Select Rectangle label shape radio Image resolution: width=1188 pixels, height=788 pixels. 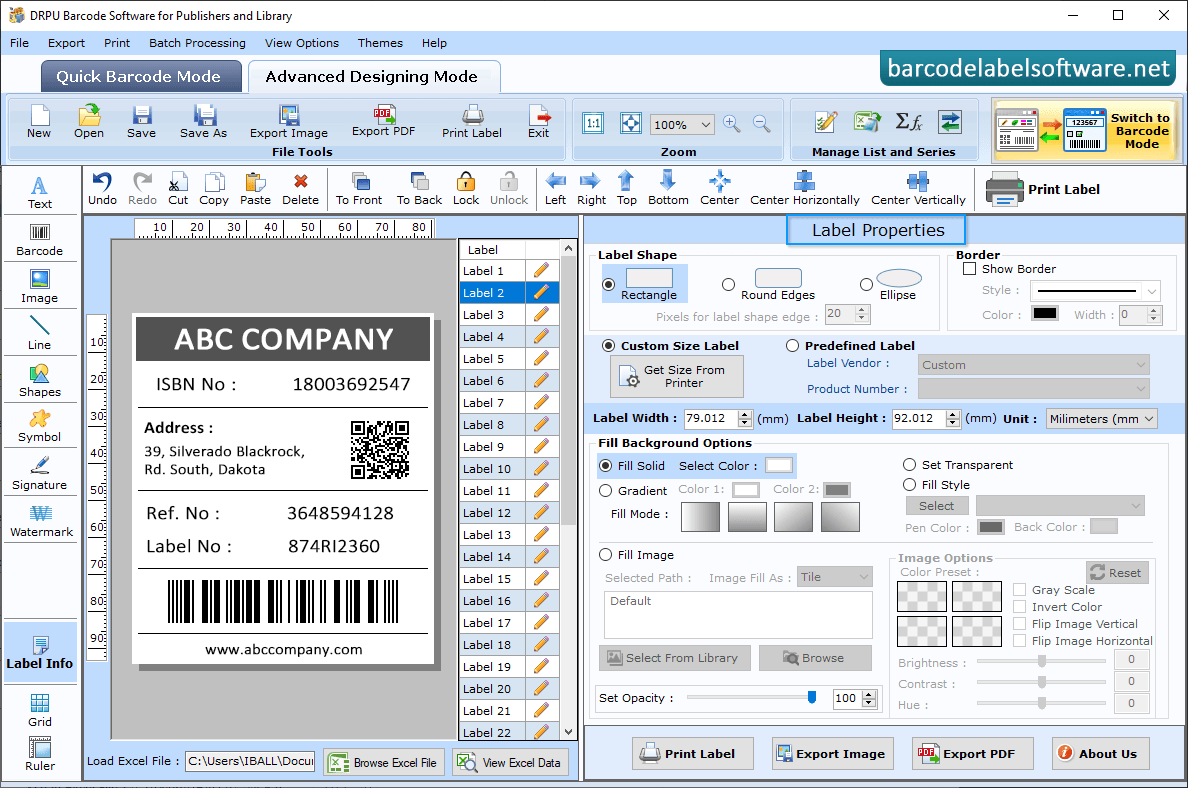(x=608, y=285)
